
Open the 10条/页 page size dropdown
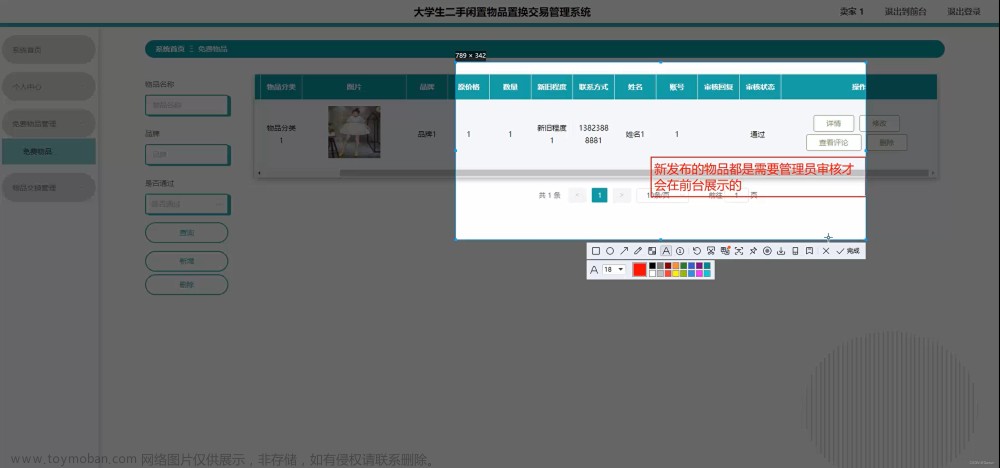[x=662, y=195]
